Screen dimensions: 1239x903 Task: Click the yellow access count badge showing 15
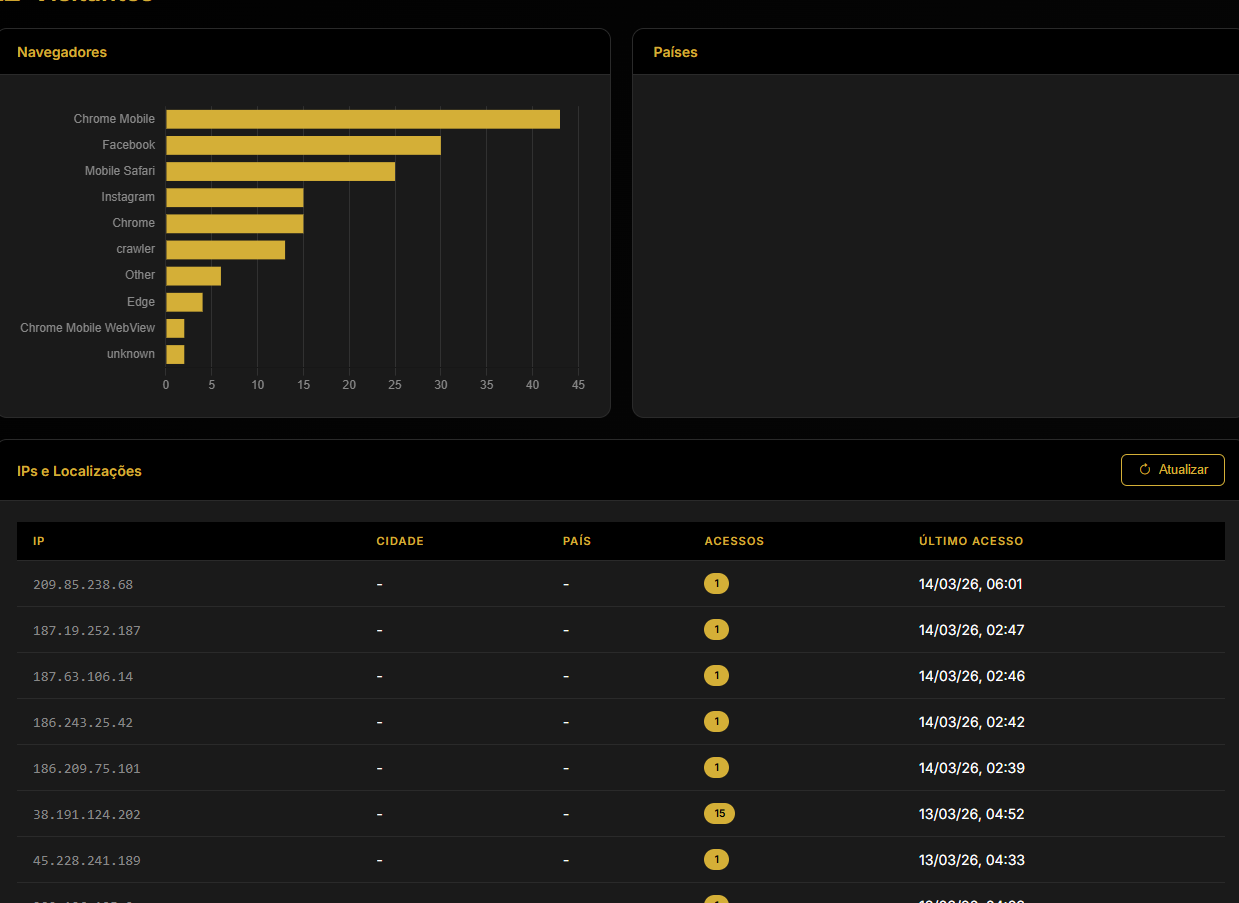(x=719, y=814)
